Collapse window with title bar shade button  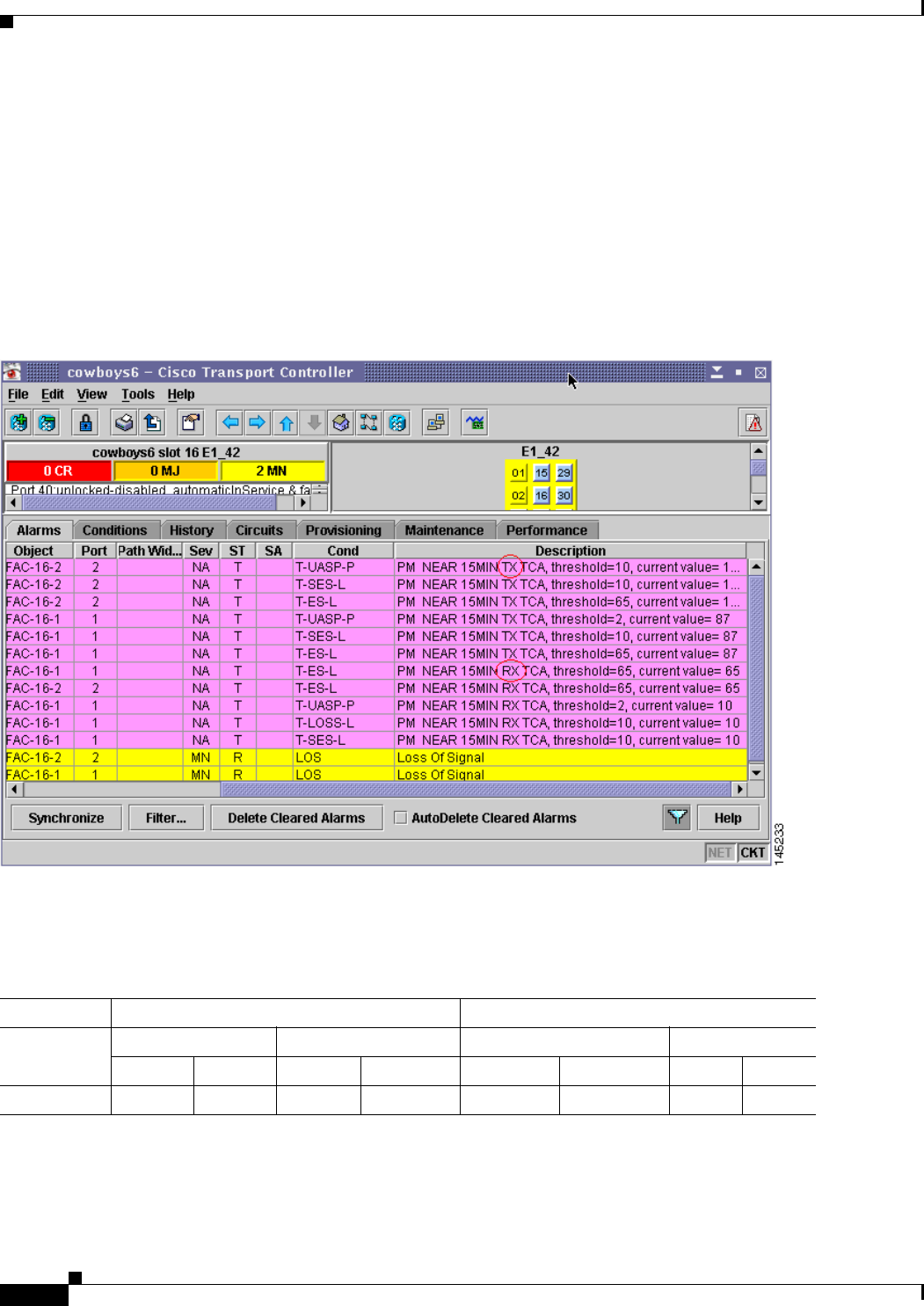pos(717,372)
